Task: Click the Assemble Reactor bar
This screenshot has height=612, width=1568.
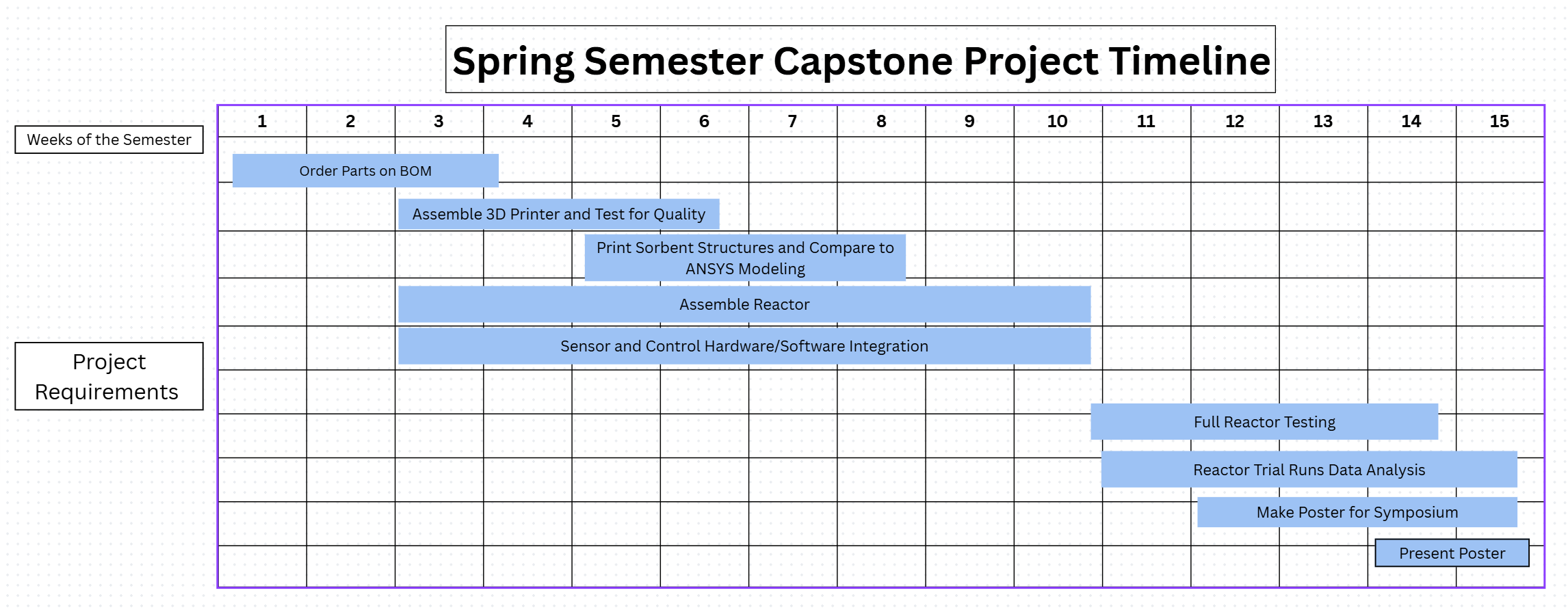Action: tap(744, 304)
